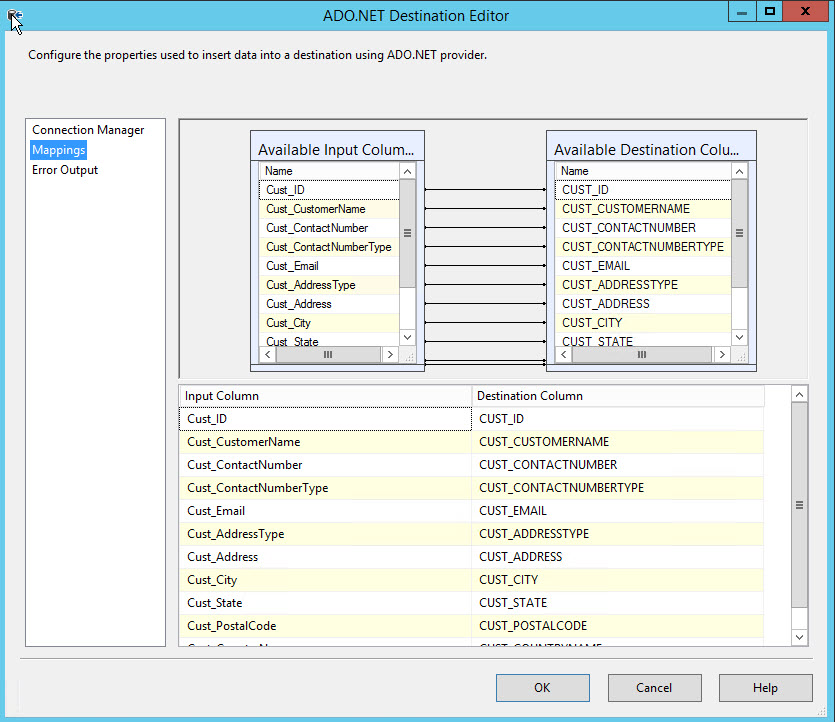Click the mapping grid vertical scrollbar thumb
This screenshot has height=722, width=835.
point(799,505)
